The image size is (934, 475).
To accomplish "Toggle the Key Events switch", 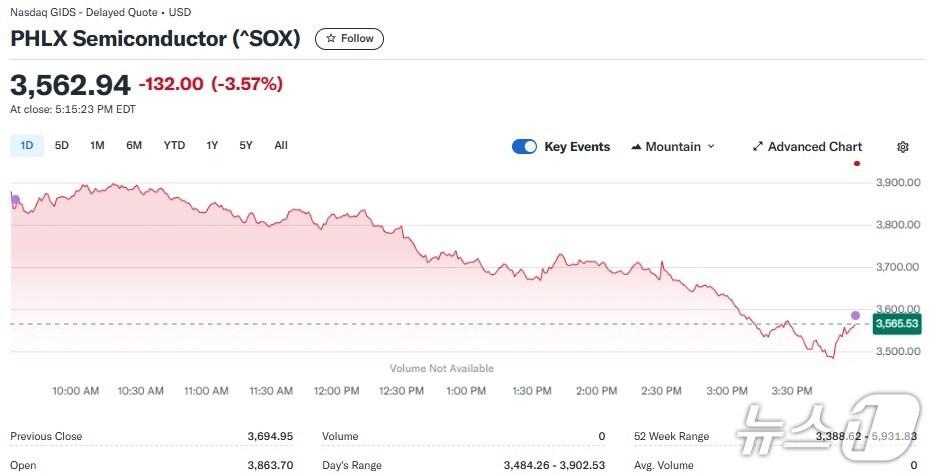I will tap(524, 147).
